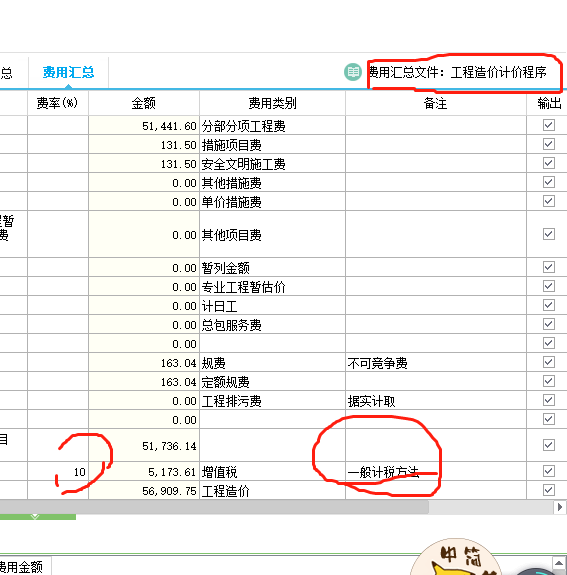The image size is (567, 575).
Task: Switch to the 费用汇总 tab
Action: pos(68,72)
